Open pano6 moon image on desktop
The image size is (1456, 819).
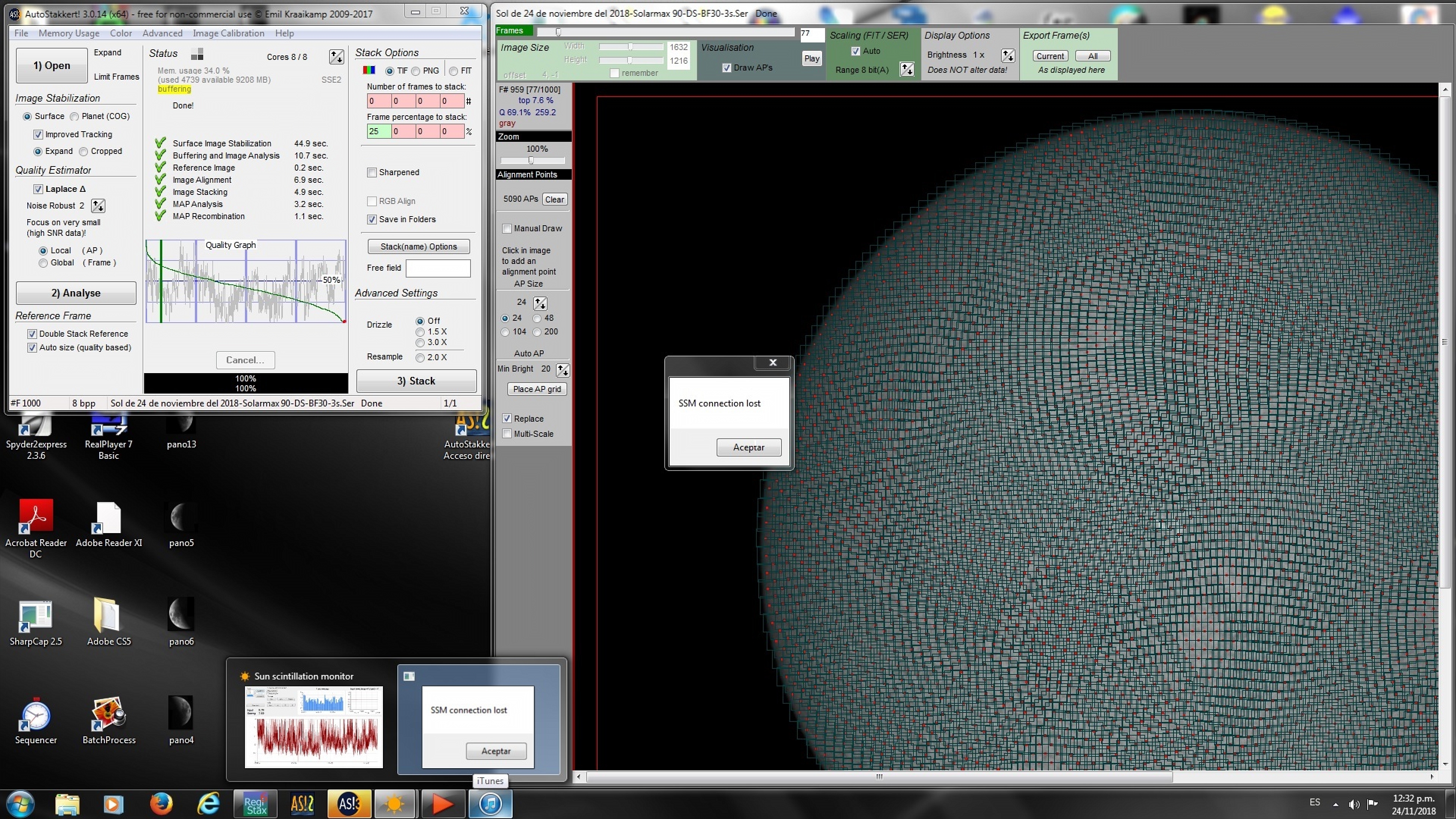(x=181, y=622)
